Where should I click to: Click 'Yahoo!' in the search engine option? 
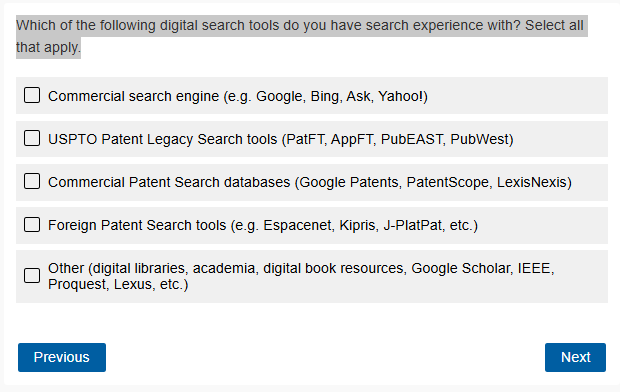tap(403, 96)
